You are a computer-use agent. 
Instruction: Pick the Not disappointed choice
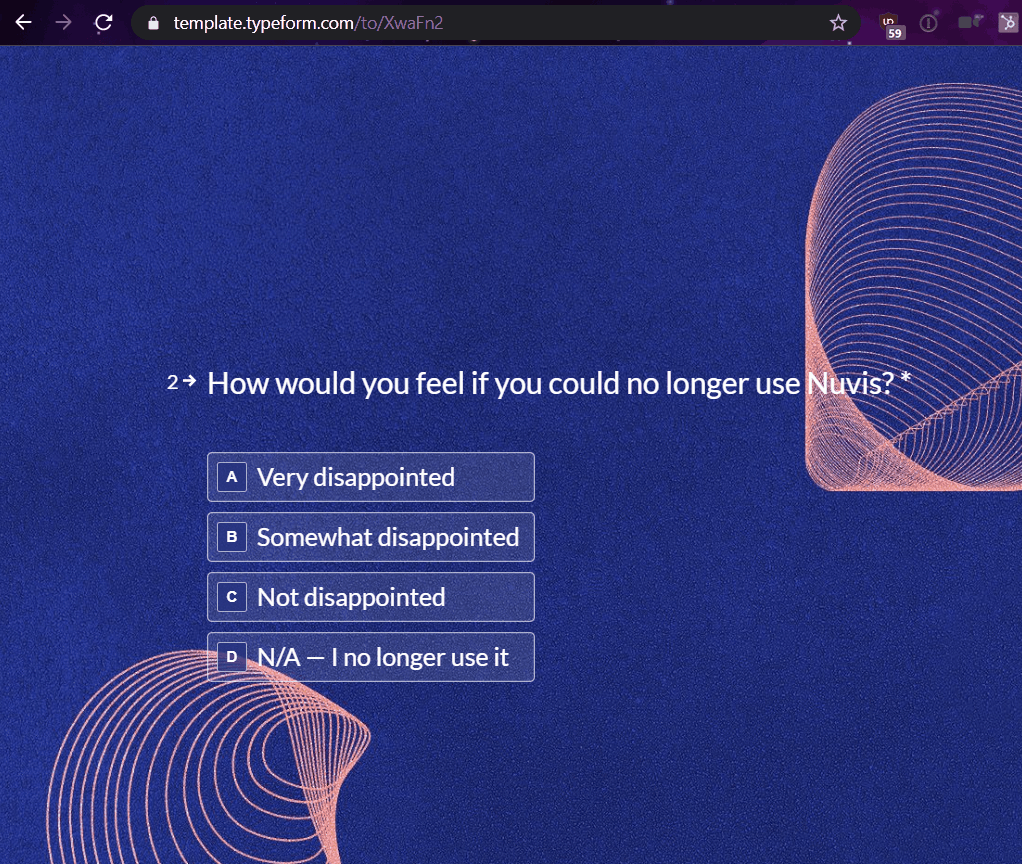371,597
